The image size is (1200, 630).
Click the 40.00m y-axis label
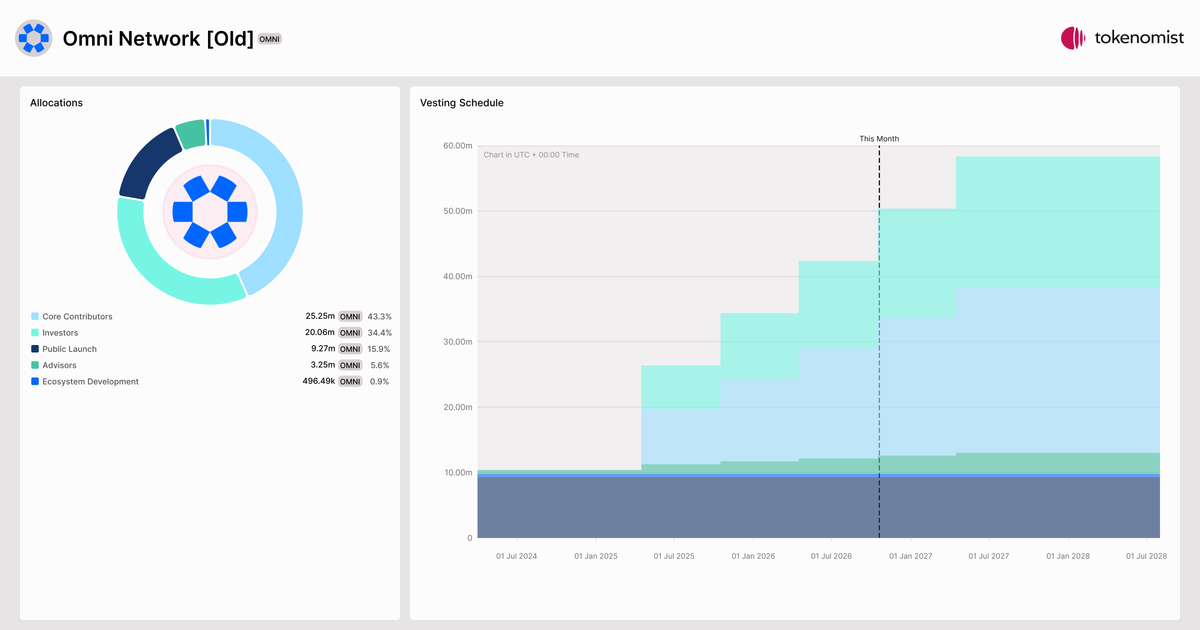click(x=457, y=277)
